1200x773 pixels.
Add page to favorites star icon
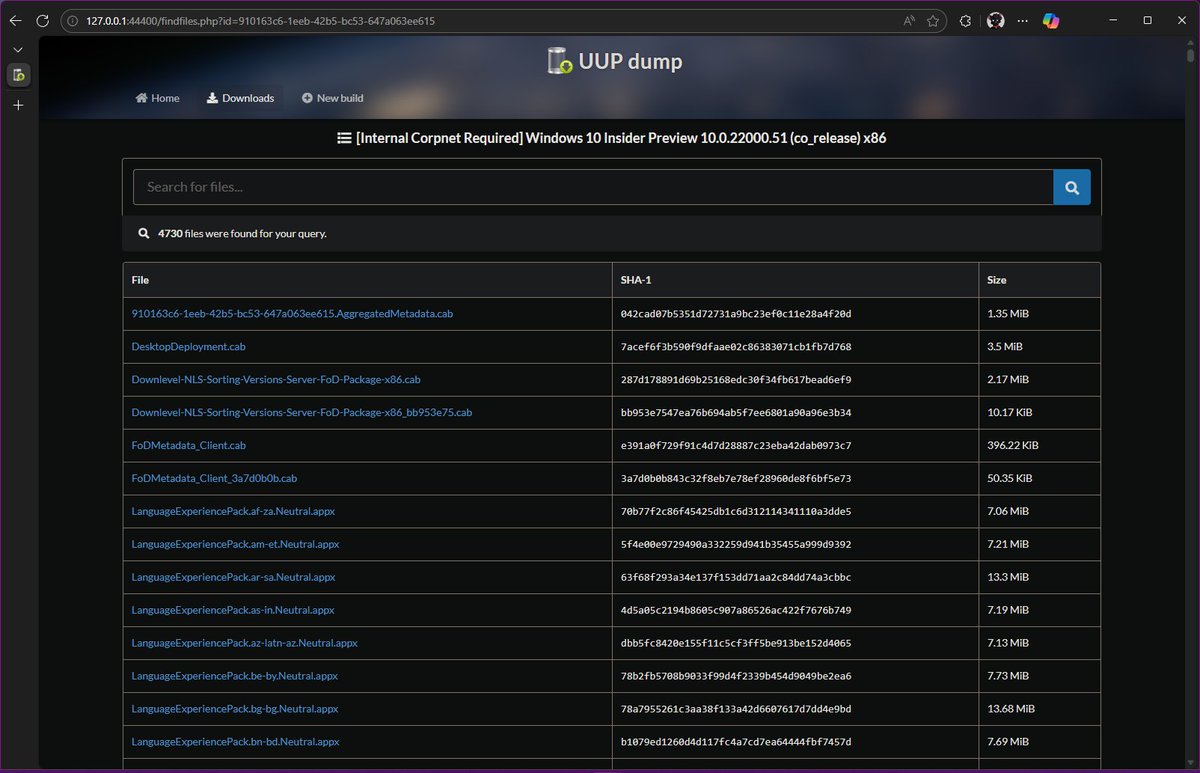[x=933, y=20]
